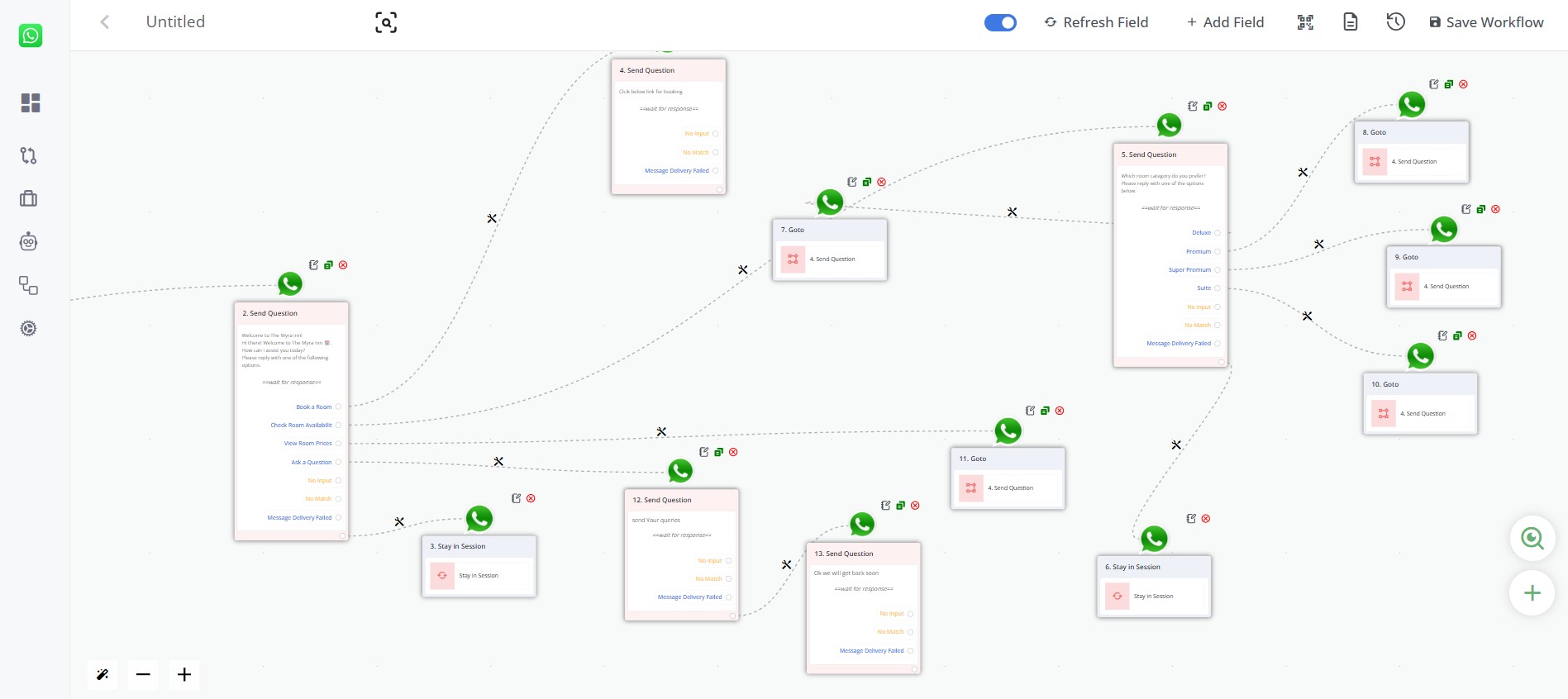The height and width of the screenshot is (699, 1568).
Task: Duplicate the 5. Send Question node
Action: point(1208,106)
